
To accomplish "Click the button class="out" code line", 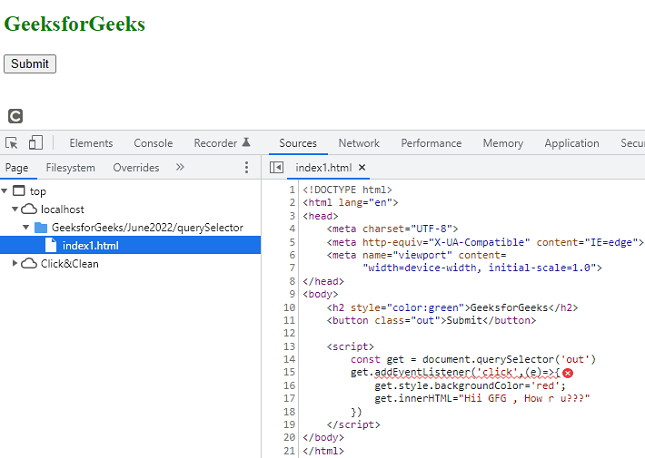I will coord(432,320).
